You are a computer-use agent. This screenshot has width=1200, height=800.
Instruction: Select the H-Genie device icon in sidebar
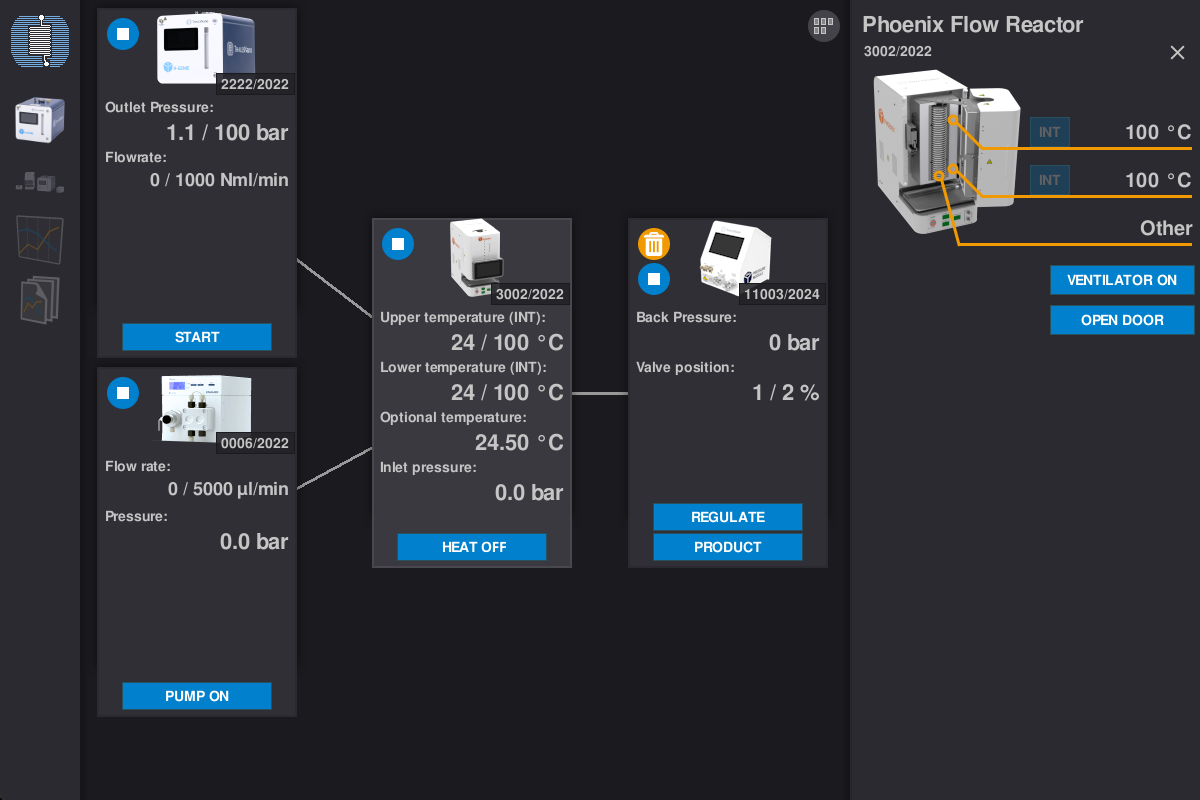pos(40,120)
